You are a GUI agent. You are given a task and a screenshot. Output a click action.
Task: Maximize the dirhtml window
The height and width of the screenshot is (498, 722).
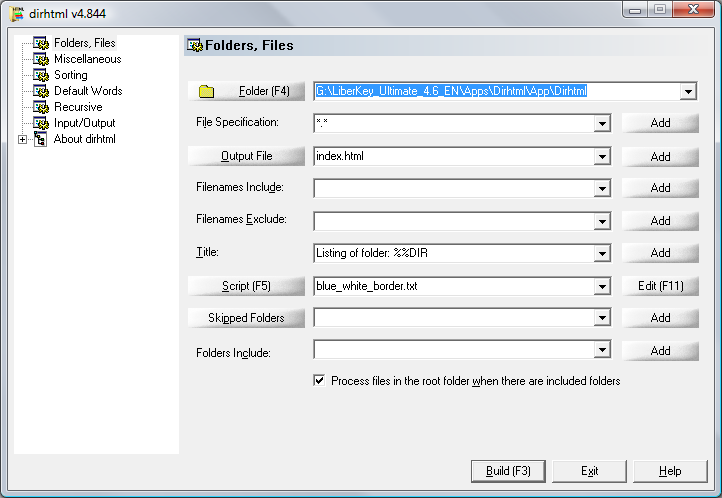coord(660,9)
